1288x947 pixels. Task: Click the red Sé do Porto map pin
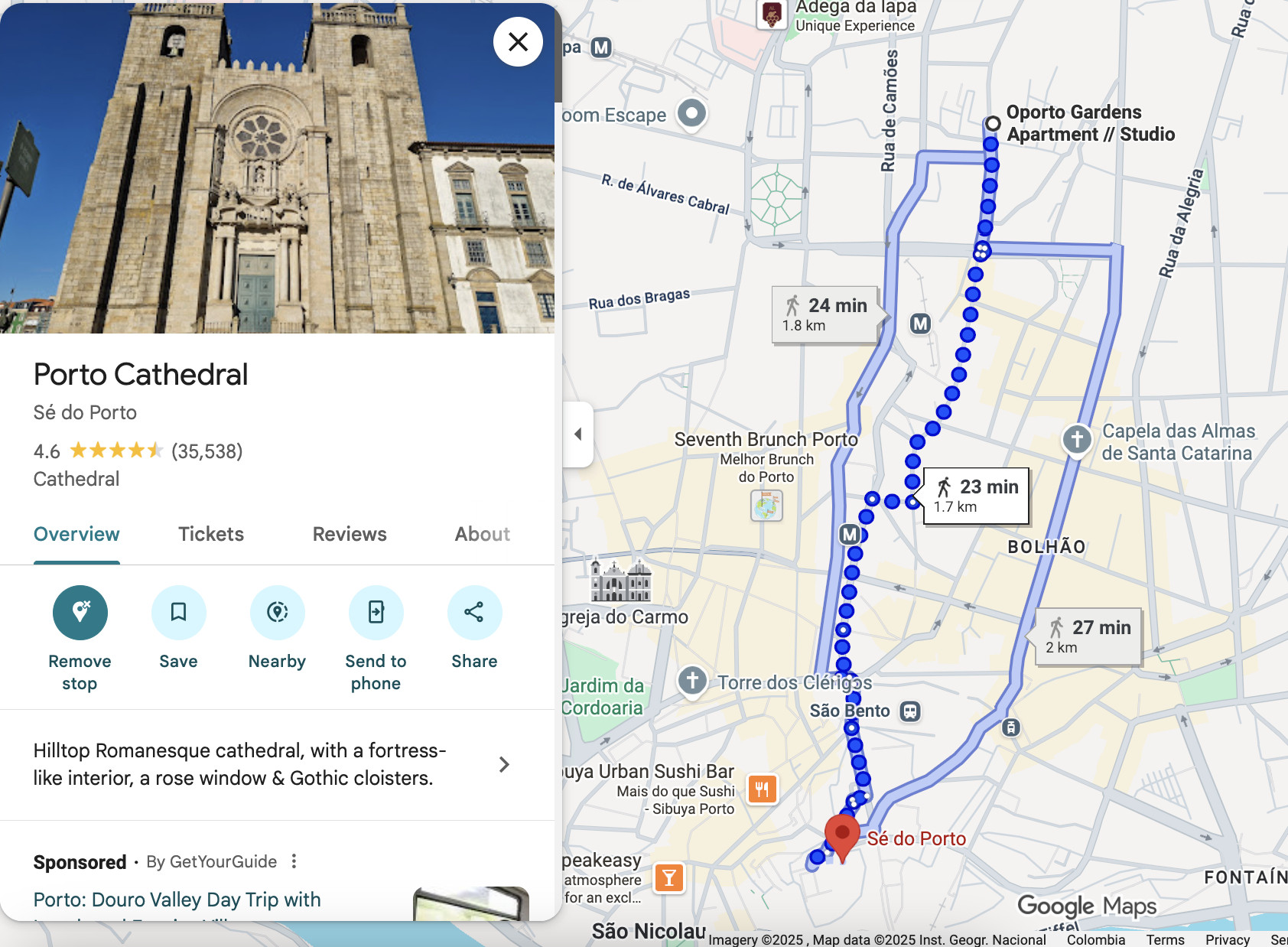click(x=841, y=835)
